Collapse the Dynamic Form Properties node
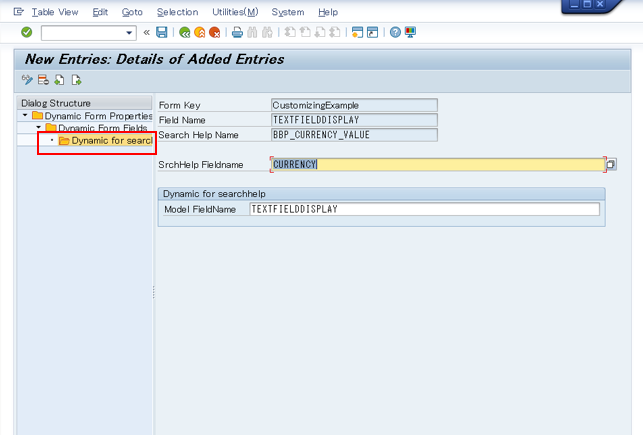Image resolution: width=643 pixels, height=435 pixels. (25, 115)
